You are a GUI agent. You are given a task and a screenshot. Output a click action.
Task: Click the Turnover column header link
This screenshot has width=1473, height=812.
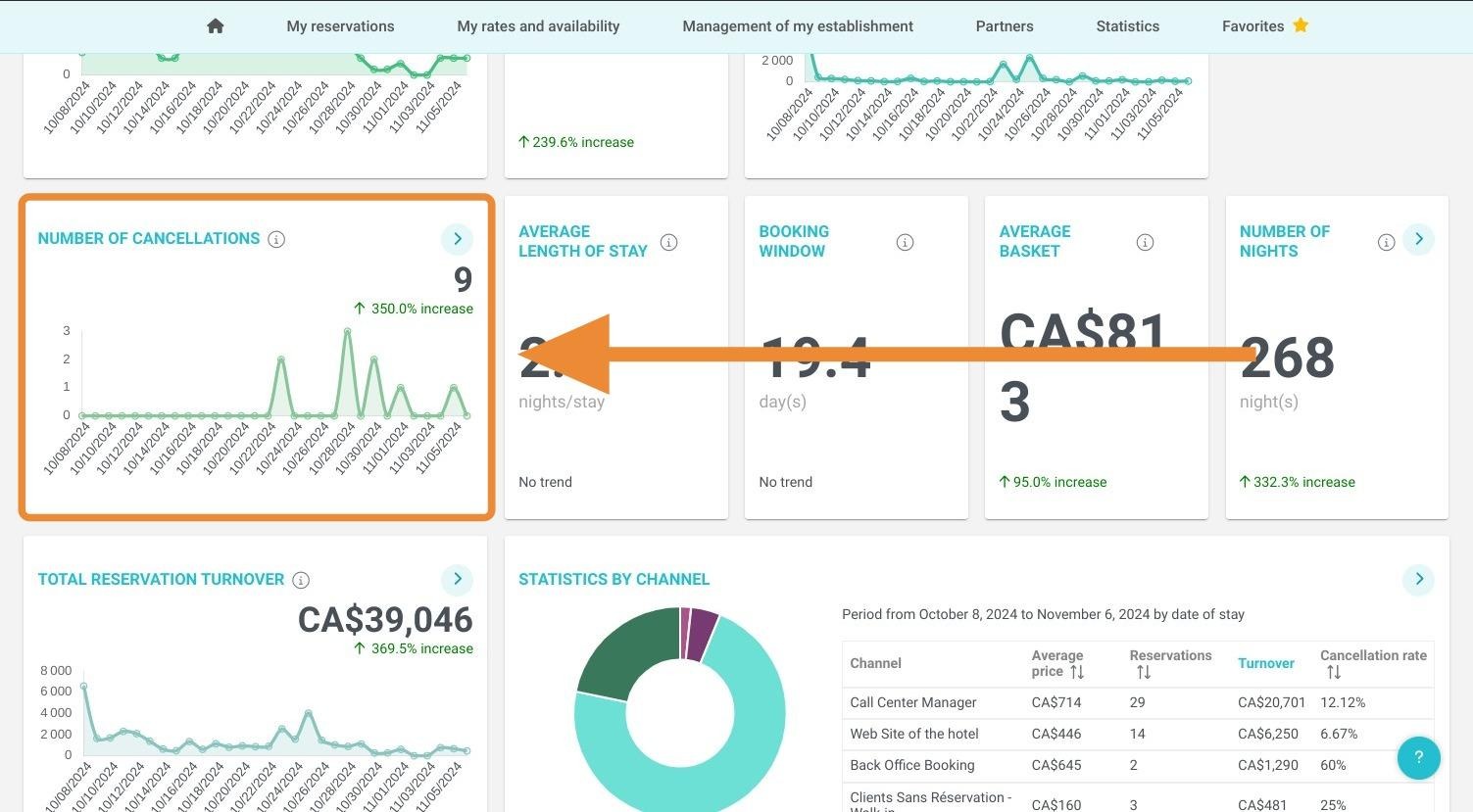click(x=1265, y=663)
